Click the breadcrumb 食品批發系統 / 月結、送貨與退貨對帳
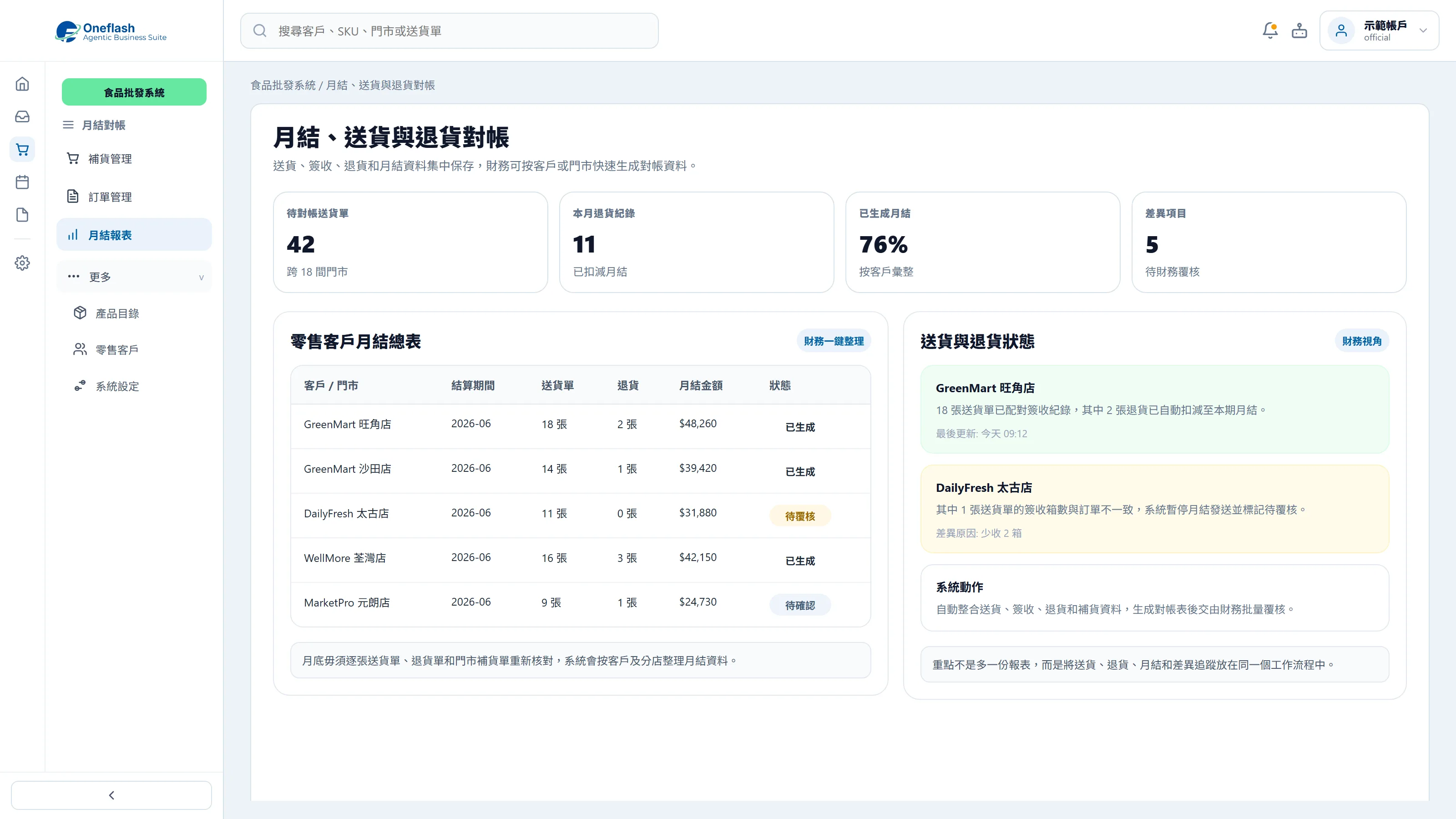Image resolution: width=1456 pixels, height=819 pixels. [x=343, y=85]
